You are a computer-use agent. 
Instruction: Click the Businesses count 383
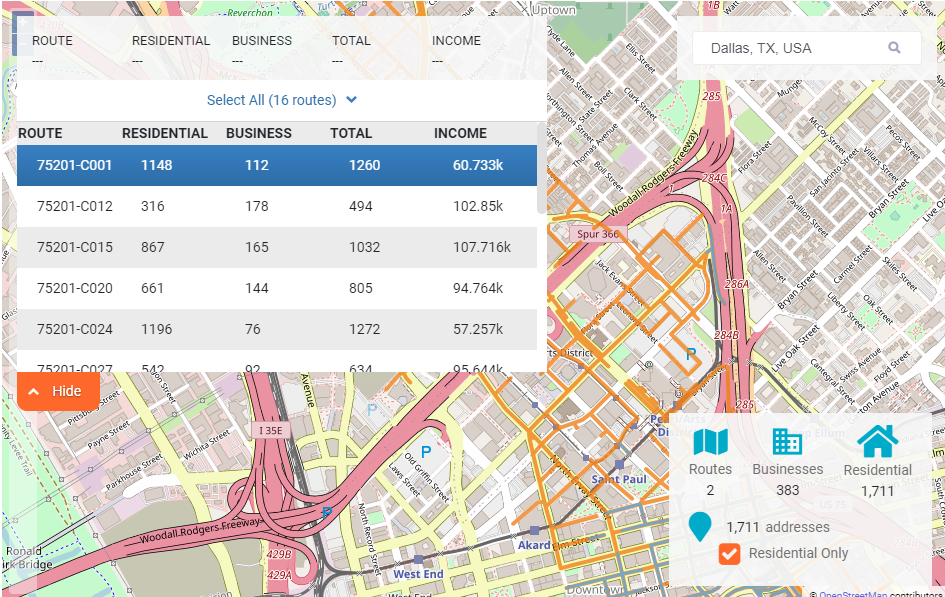coord(787,490)
